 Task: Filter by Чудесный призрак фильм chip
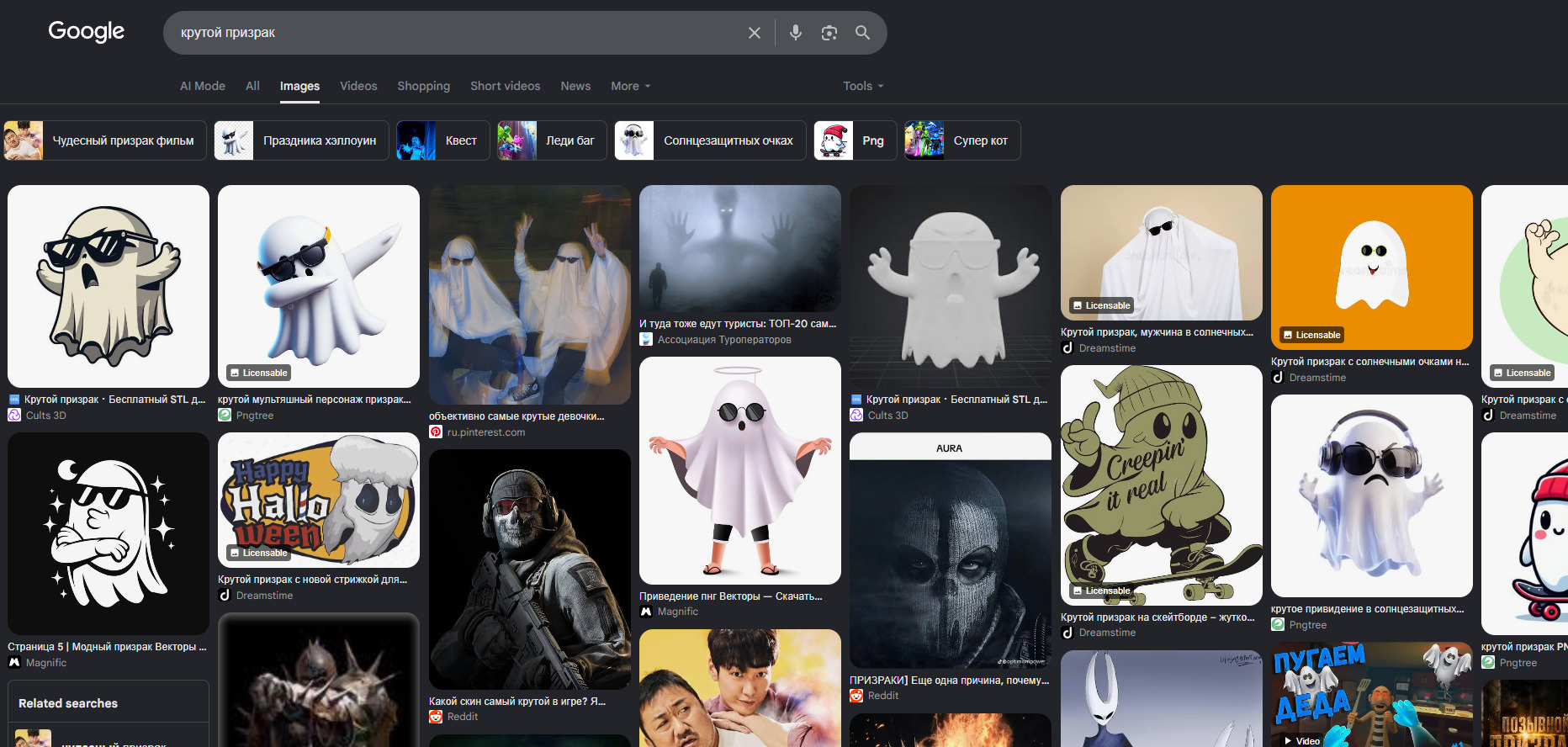click(105, 140)
